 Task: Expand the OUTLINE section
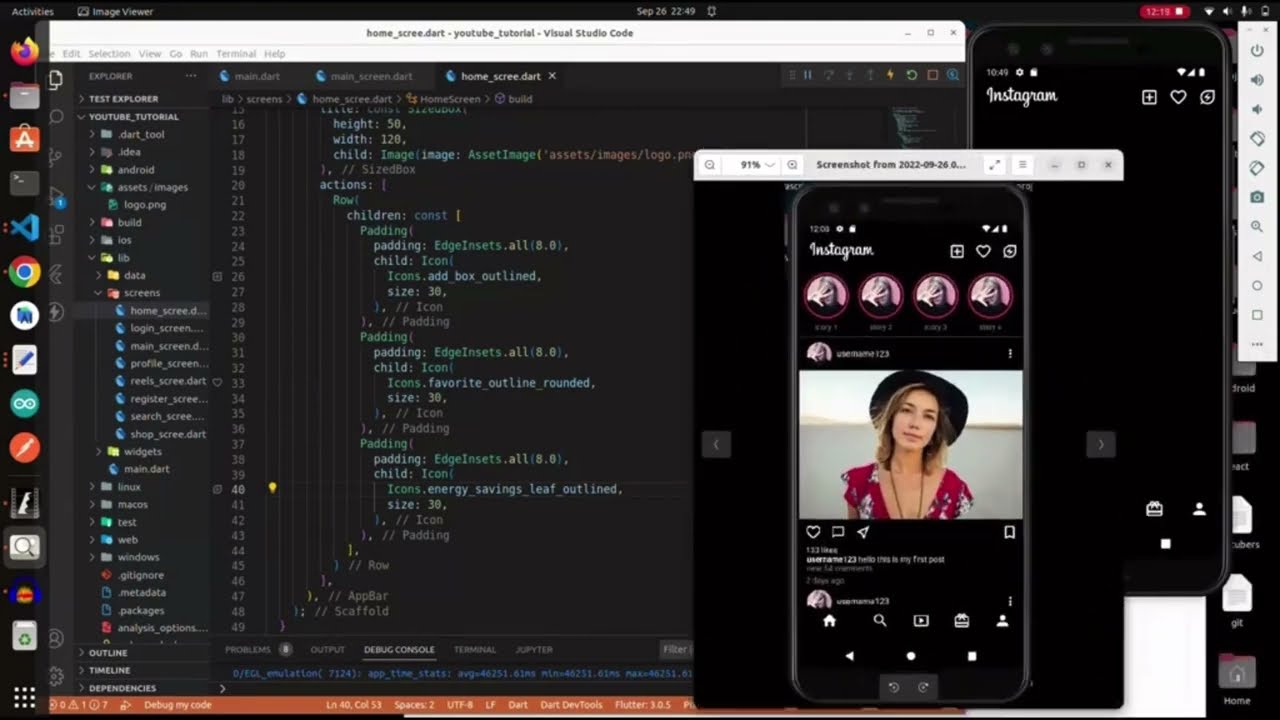point(108,653)
